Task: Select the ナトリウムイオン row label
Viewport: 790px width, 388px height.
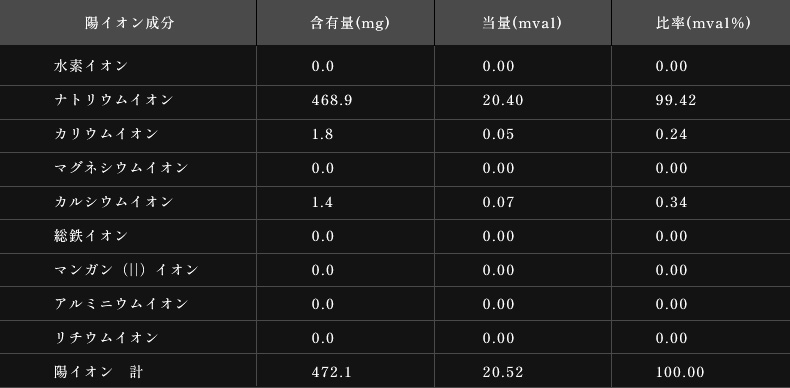Action: point(113,100)
